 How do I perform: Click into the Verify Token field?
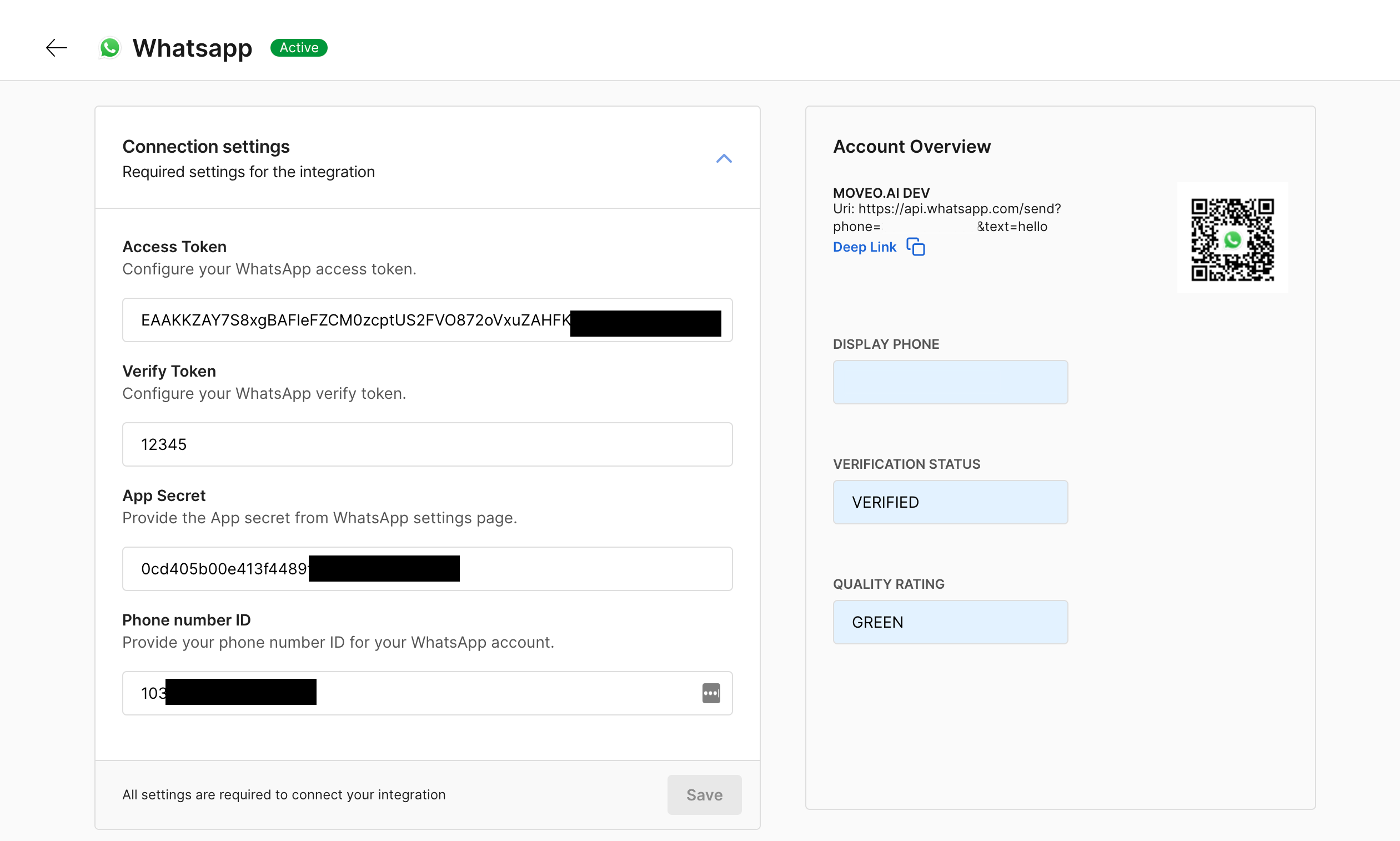[x=427, y=444]
